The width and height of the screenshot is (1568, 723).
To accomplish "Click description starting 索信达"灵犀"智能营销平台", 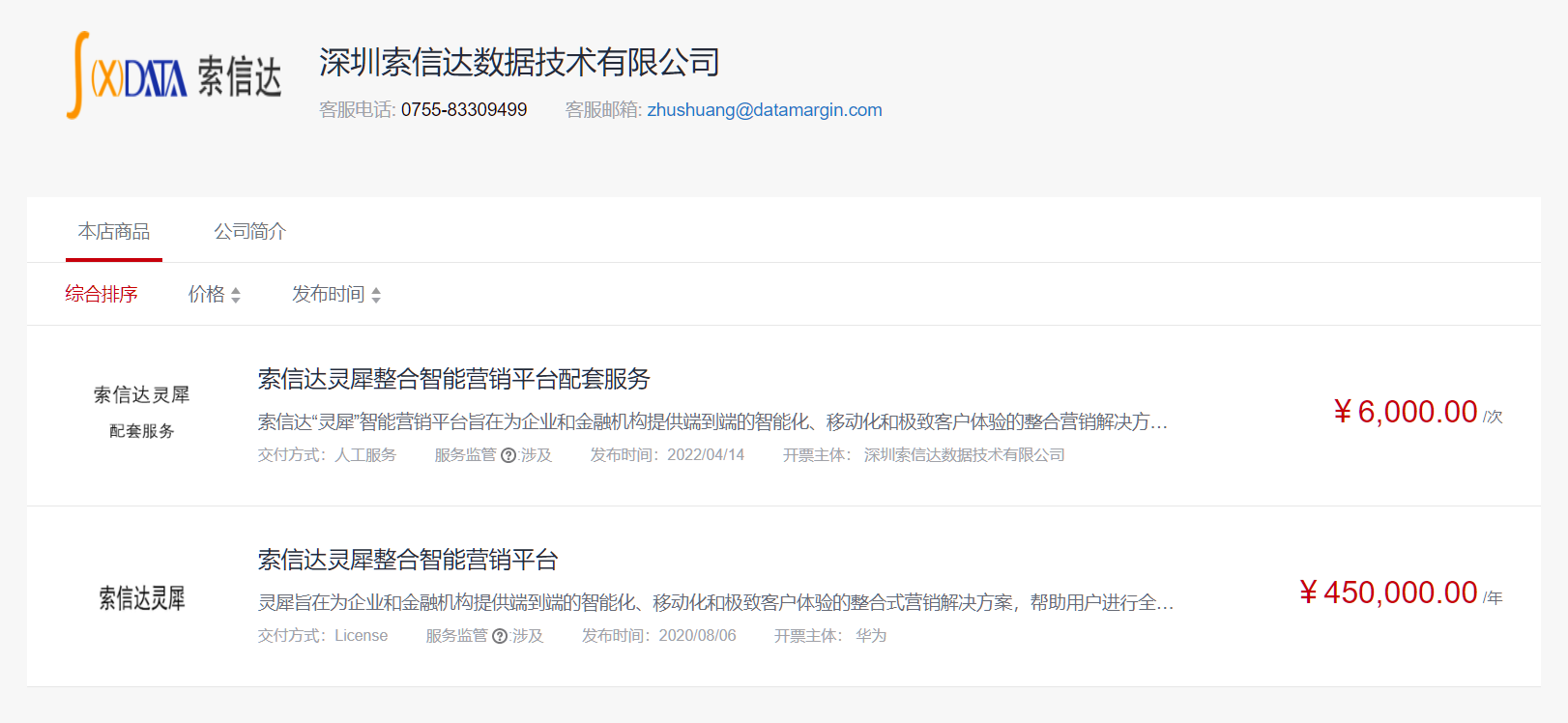I will point(712,421).
